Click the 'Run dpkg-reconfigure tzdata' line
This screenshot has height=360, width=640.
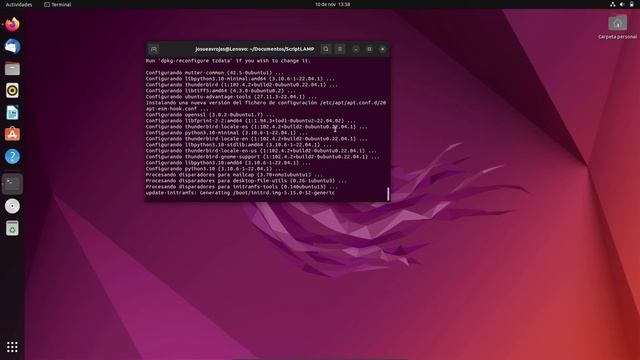tap(228, 60)
